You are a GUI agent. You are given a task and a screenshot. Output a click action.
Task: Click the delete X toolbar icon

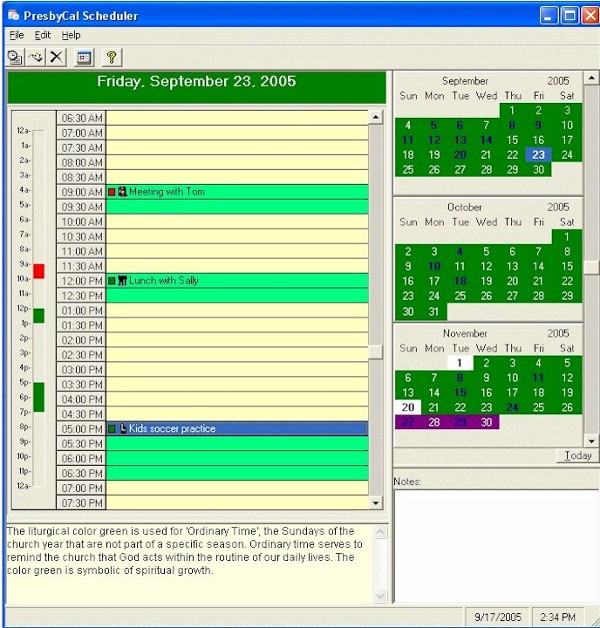(x=56, y=58)
